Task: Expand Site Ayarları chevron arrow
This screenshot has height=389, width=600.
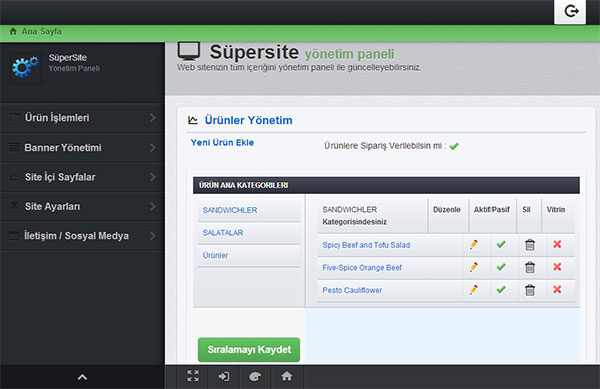Action: click(x=153, y=207)
